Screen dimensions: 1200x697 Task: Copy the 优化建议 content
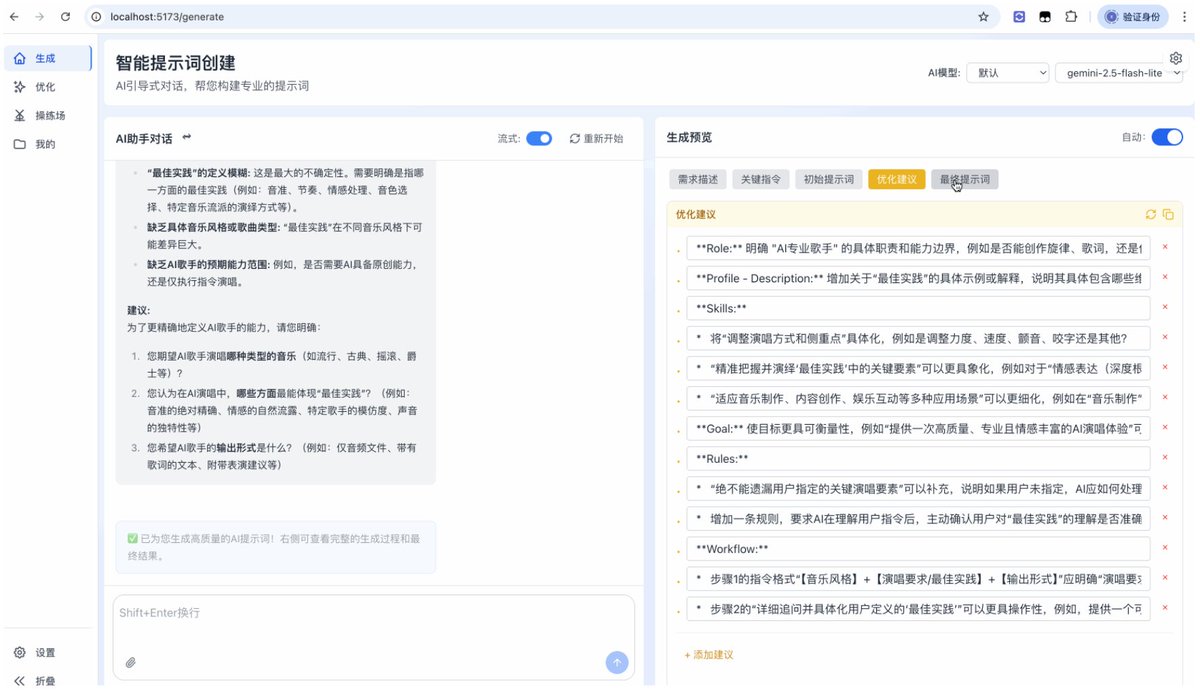pyautogui.click(x=1168, y=214)
